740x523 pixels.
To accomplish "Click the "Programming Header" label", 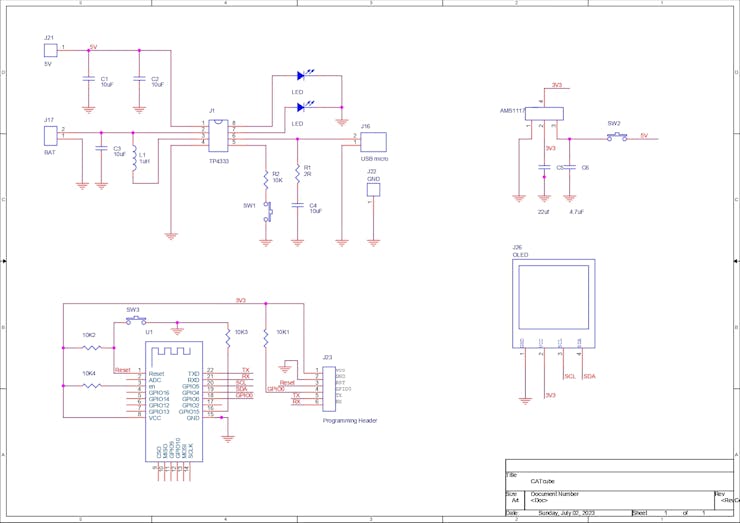I will 350,421.
